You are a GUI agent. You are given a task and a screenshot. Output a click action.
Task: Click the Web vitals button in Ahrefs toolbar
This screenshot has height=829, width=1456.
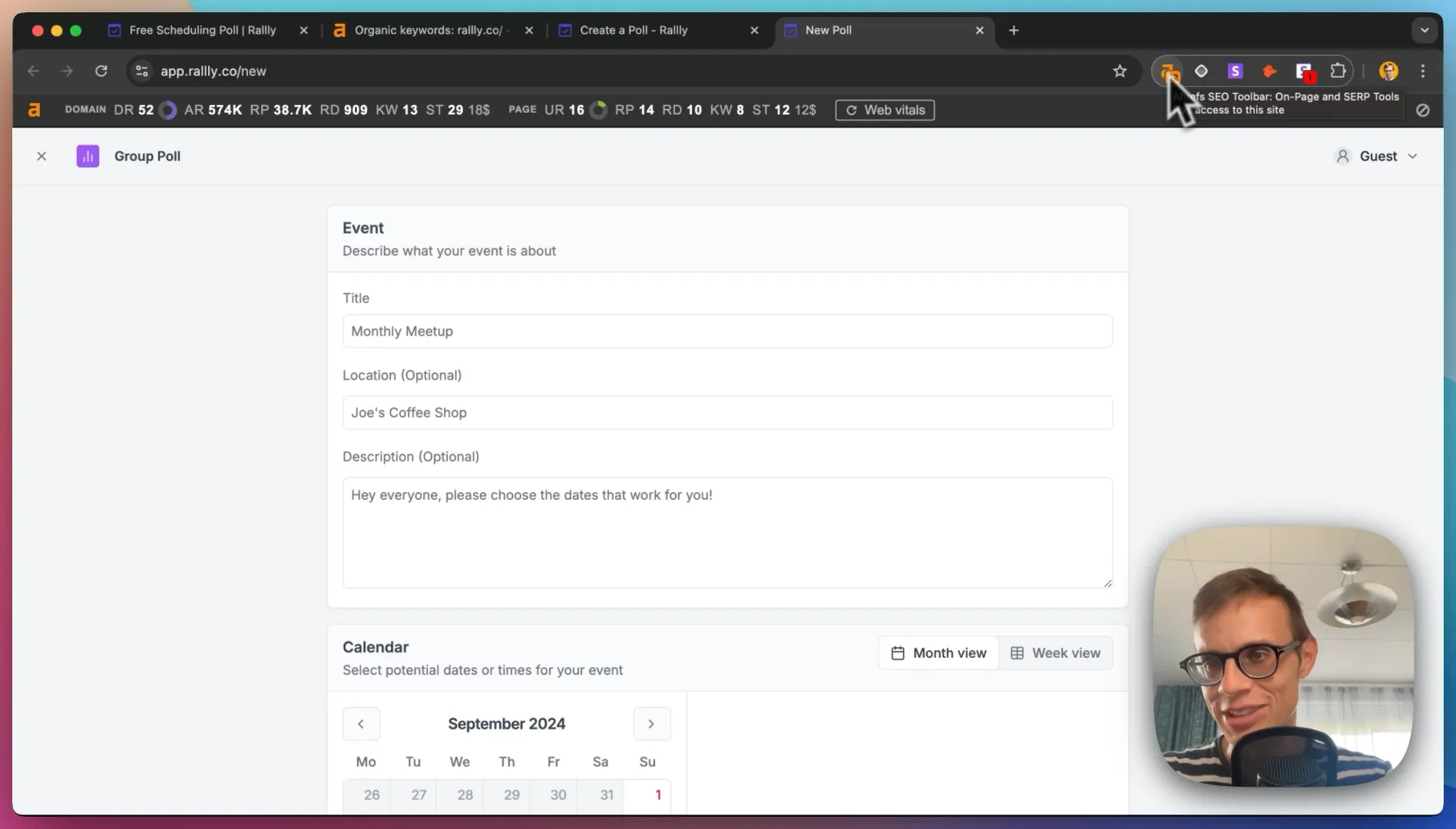[x=885, y=110]
